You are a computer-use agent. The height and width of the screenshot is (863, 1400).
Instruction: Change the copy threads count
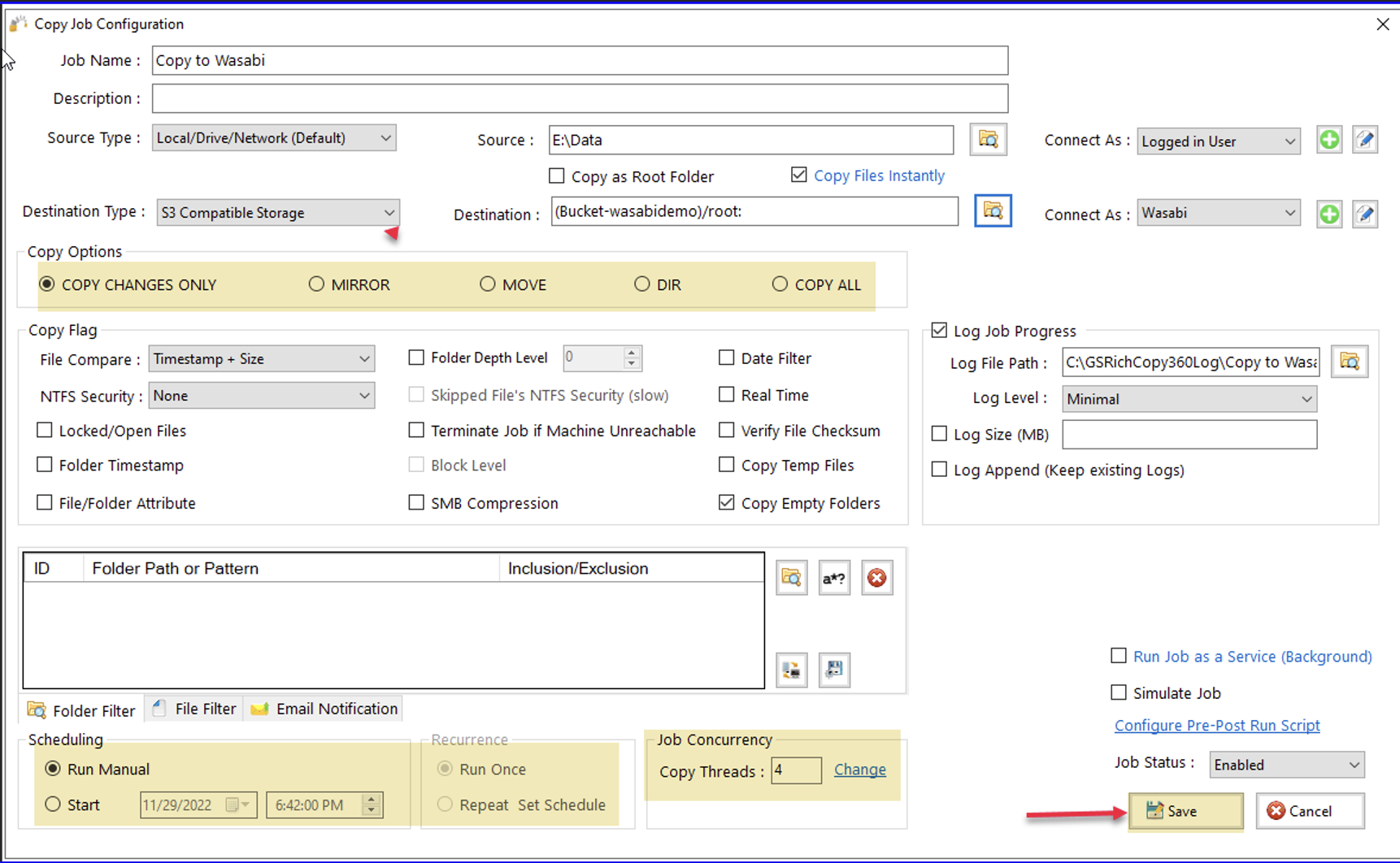click(860, 769)
